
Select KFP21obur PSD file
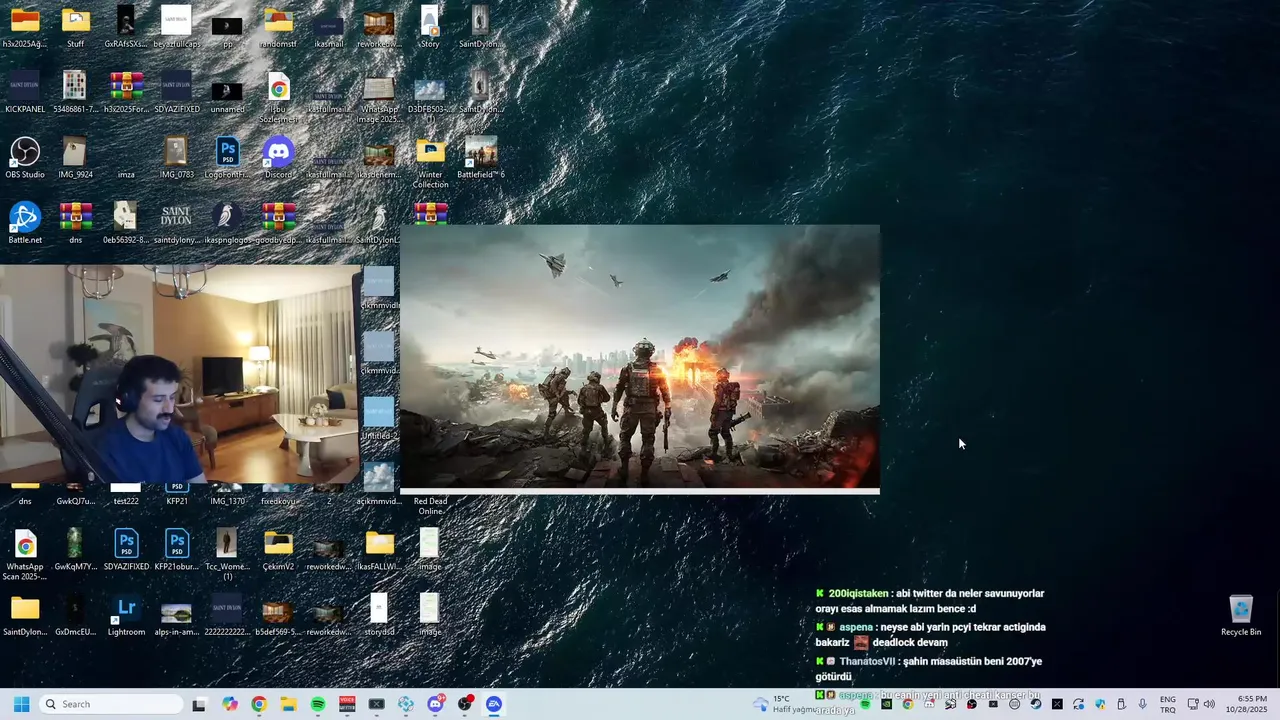[x=177, y=550]
